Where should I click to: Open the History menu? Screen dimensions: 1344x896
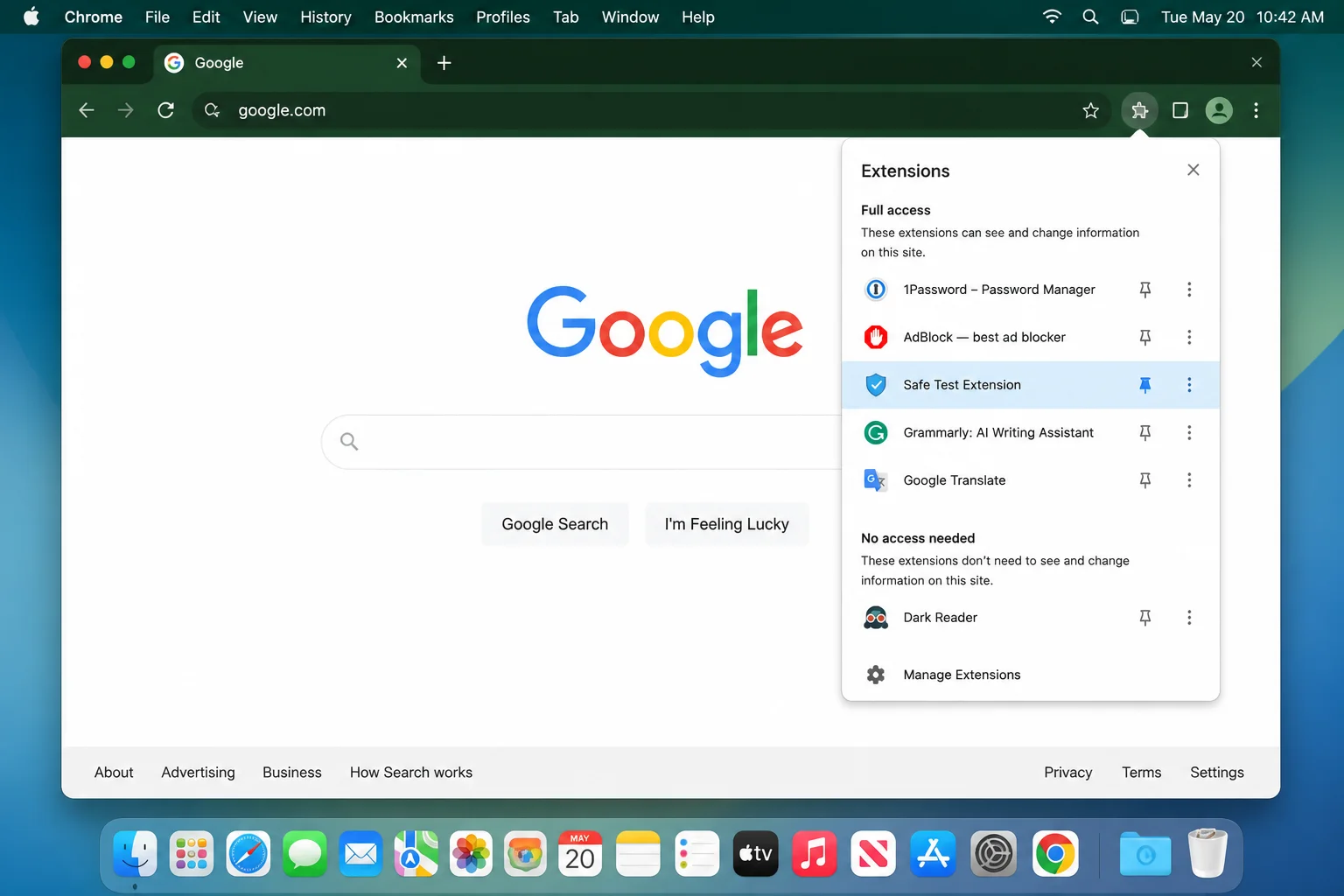[x=325, y=17]
